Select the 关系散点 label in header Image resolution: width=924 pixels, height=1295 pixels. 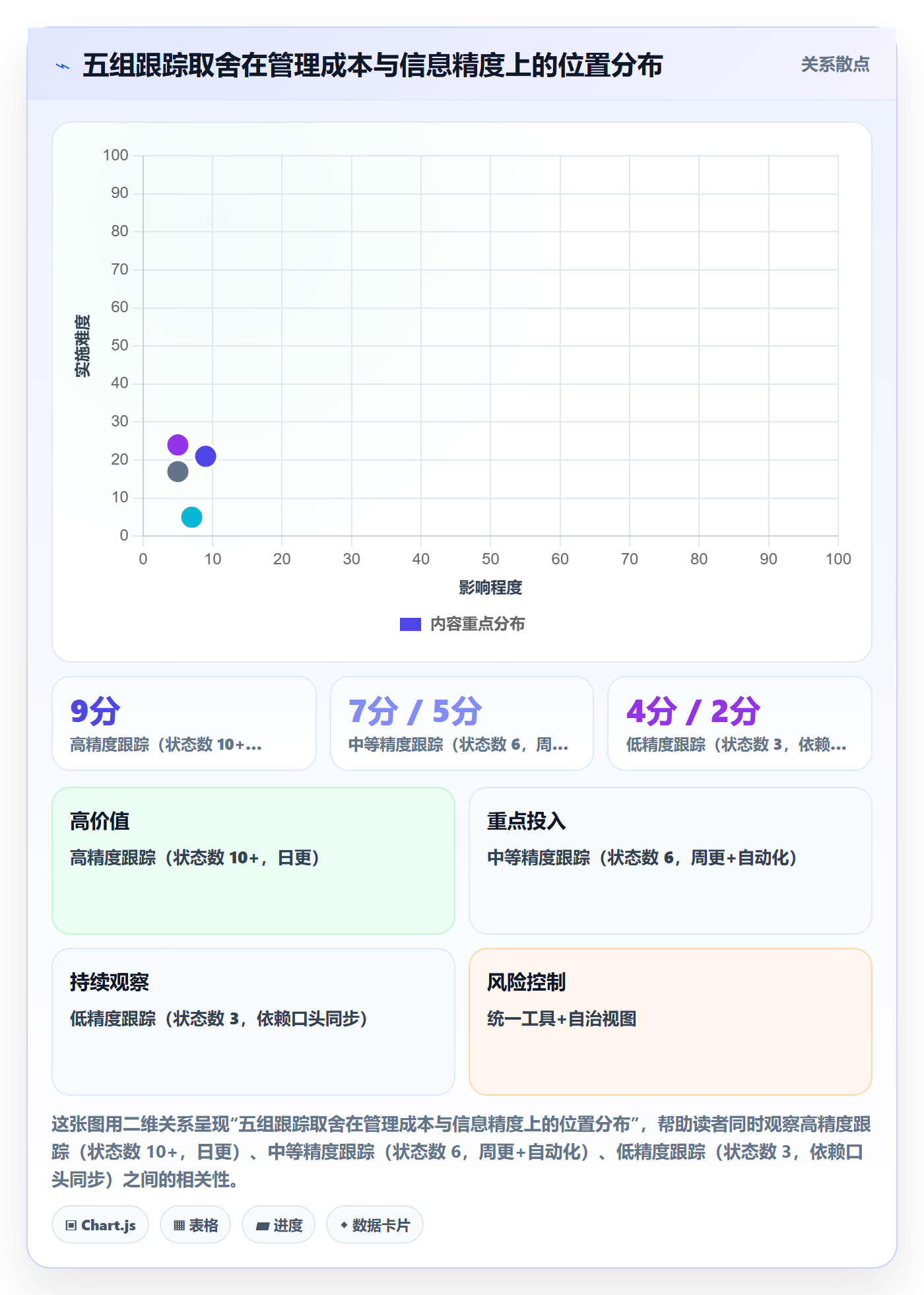(835, 65)
